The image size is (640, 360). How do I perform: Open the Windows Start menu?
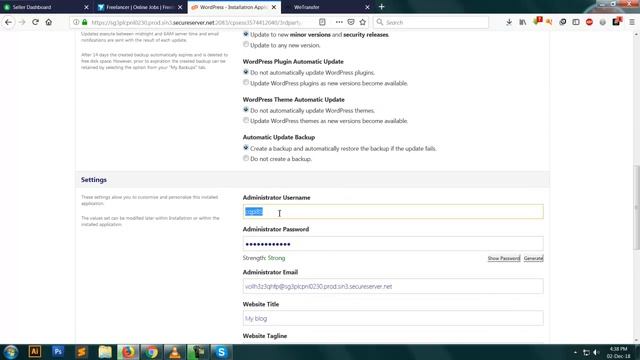[11, 352]
